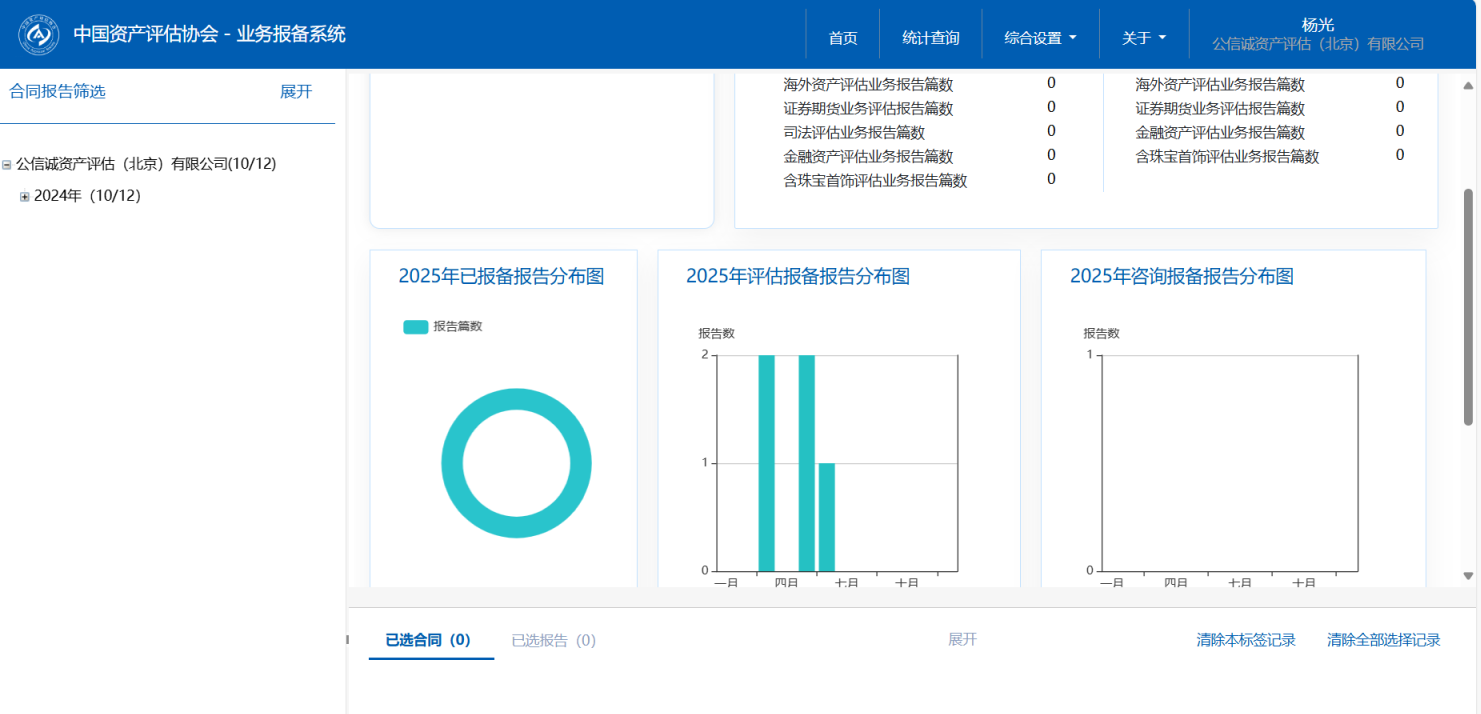The image size is (1481, 714).
Task: Expand the 2024年 tree node
Action: (x=25, y=197)
